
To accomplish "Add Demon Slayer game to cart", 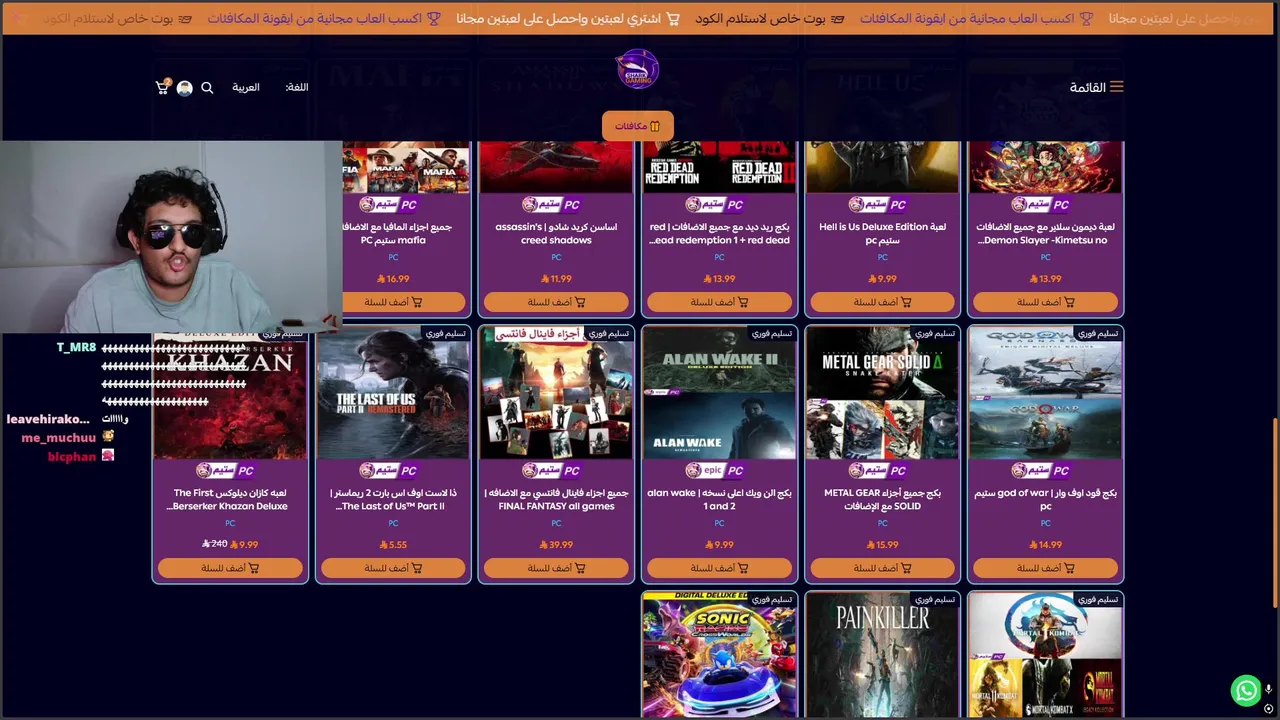I will pyautogui.click(x=1045, y=302).
